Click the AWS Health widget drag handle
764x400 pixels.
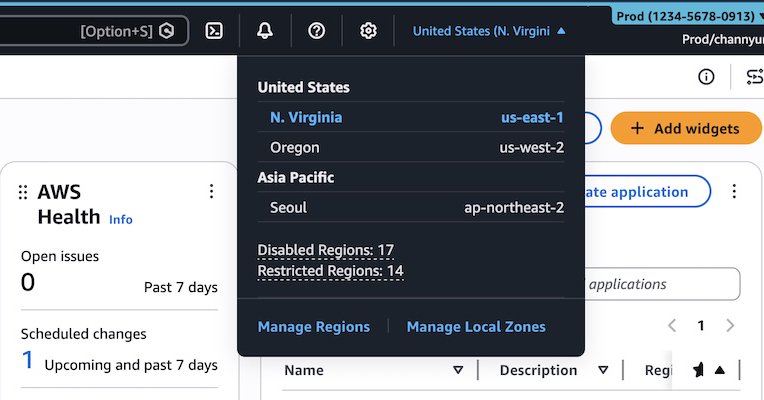[23, 192]
